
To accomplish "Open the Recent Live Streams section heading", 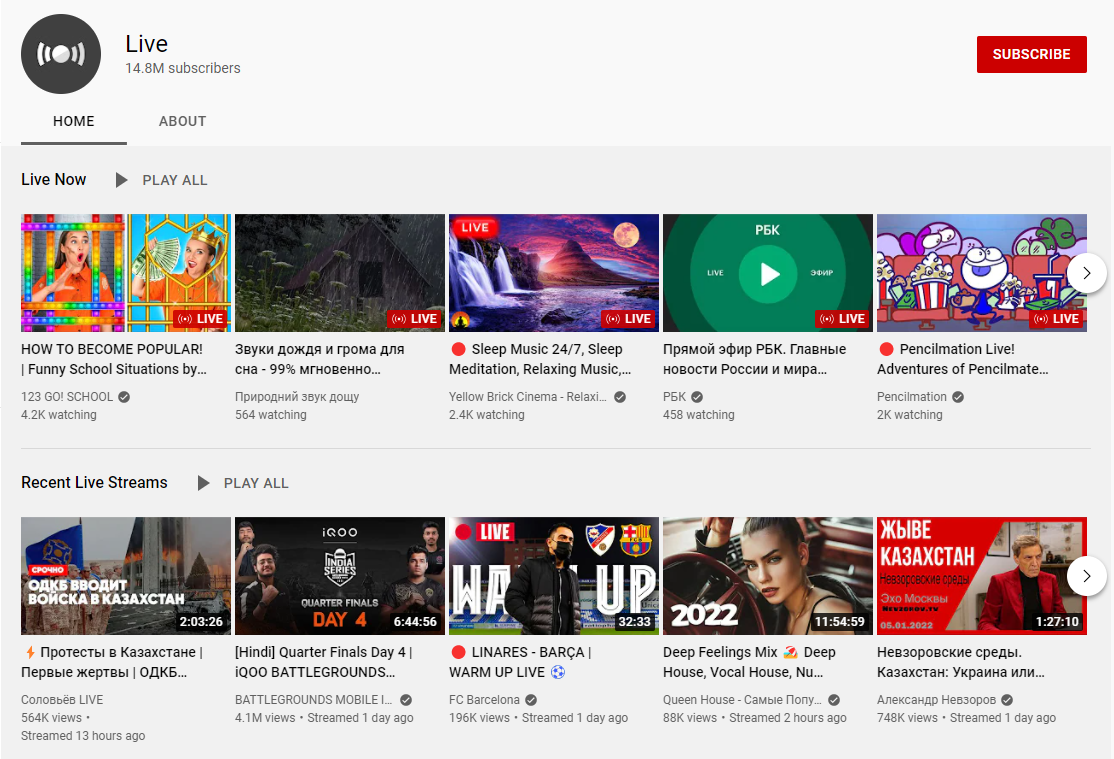I will pos(94,483).
